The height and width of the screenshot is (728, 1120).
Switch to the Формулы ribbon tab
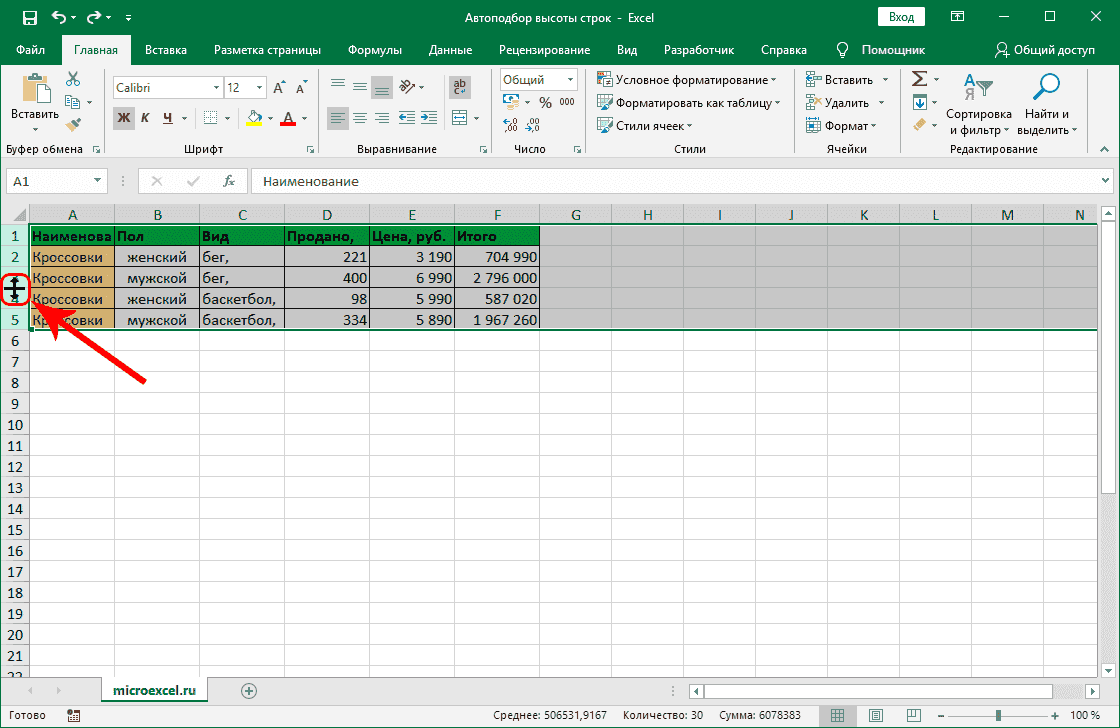coord(375,50)
